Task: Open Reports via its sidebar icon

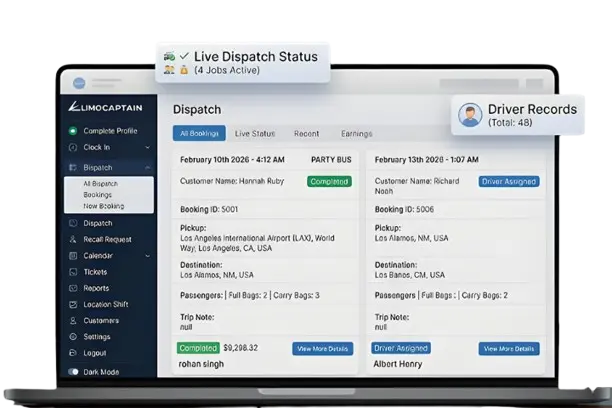Action: tap(72, 288)
